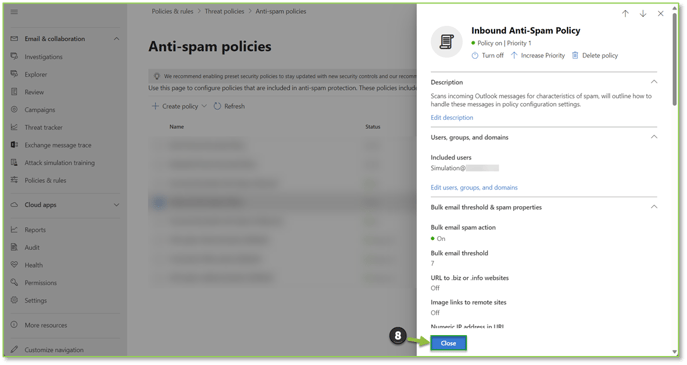Sort by the Name column header
This screenshot has height=365, width=687.
click(x=177, y=127)
